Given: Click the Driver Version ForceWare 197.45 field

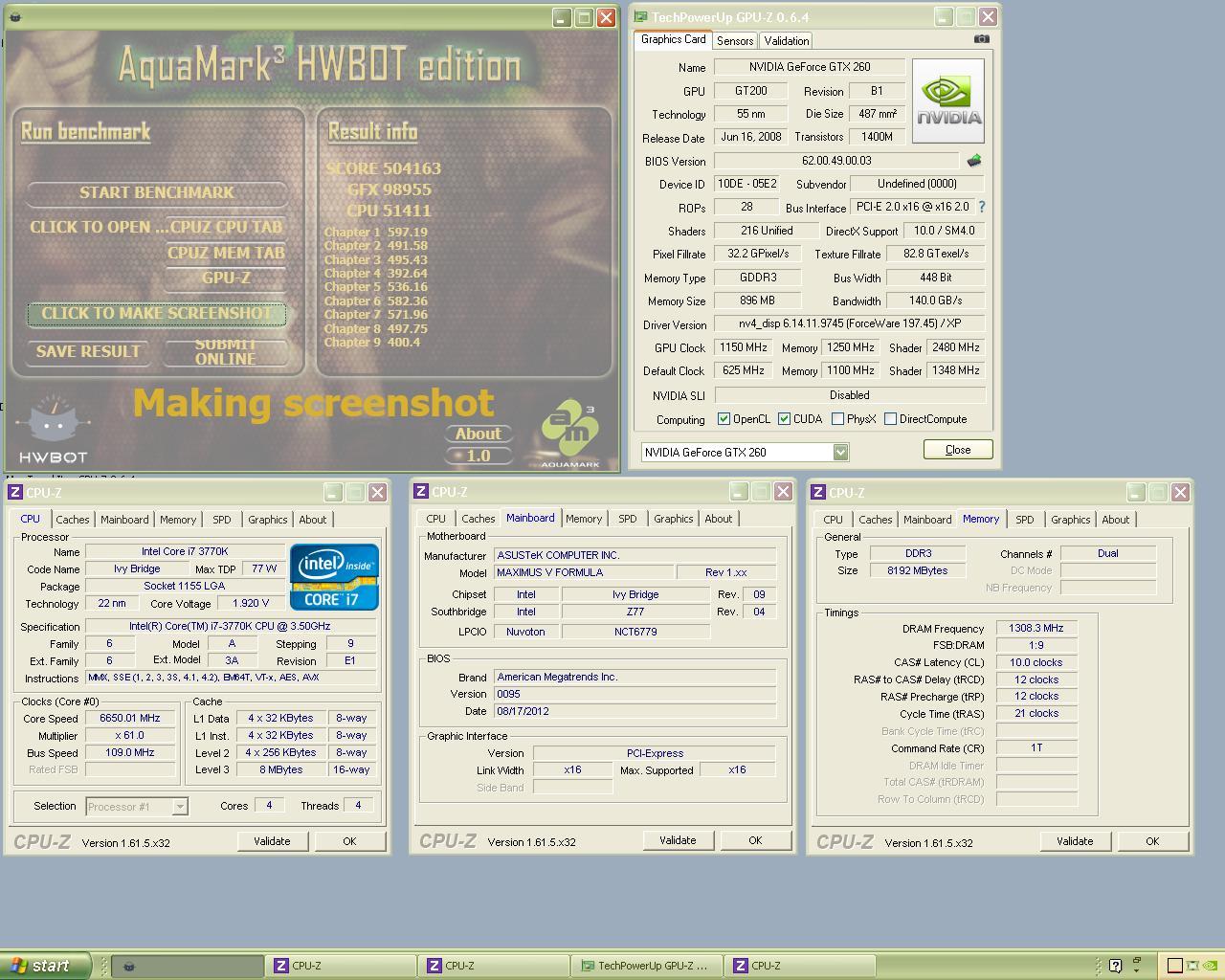Looking at the screenshot, I should [850, 324].
